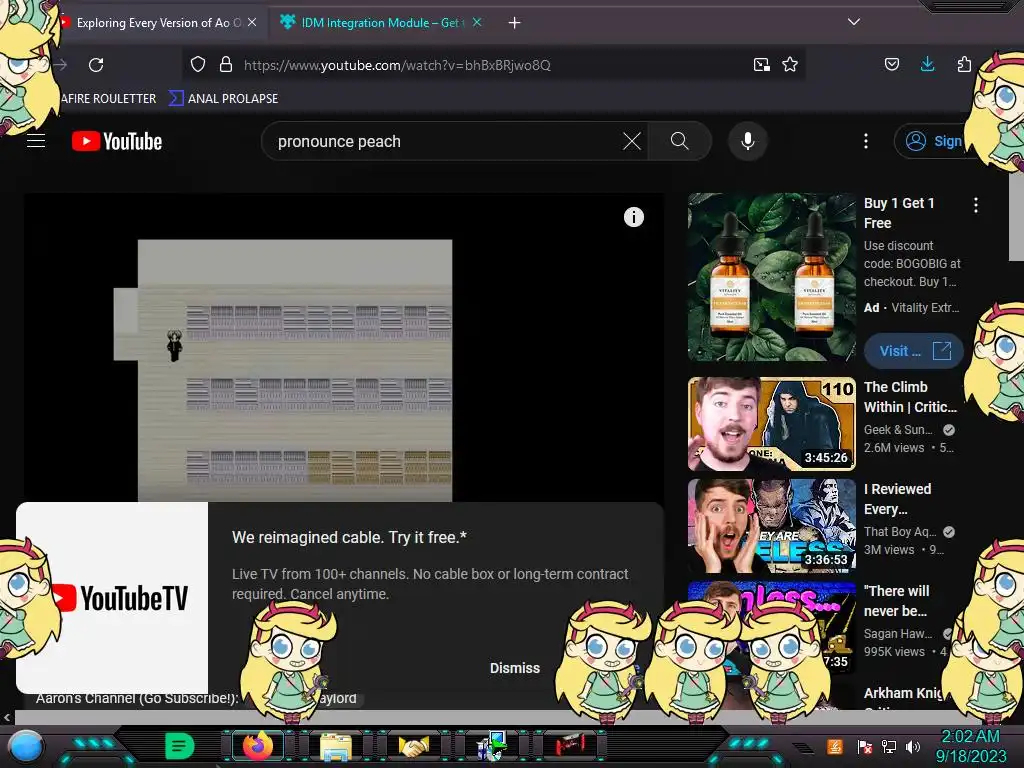This screenshot has width=1024, height=768.
Task: Search with your voice microphone
Action: click(x=748, y=141)
